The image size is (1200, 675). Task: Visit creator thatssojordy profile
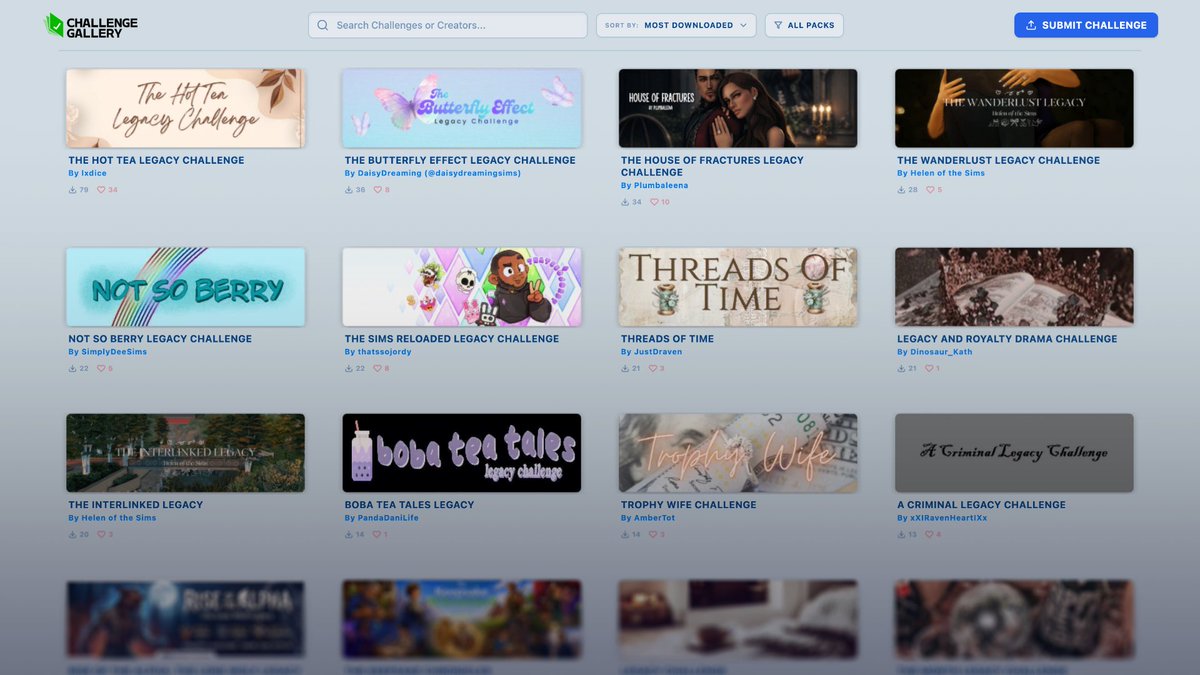click(378, 352)
